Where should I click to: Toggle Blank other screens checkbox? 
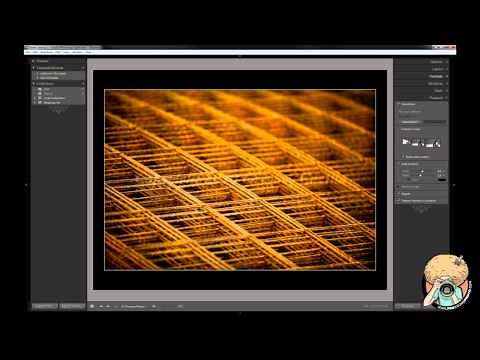pos(403,157)
